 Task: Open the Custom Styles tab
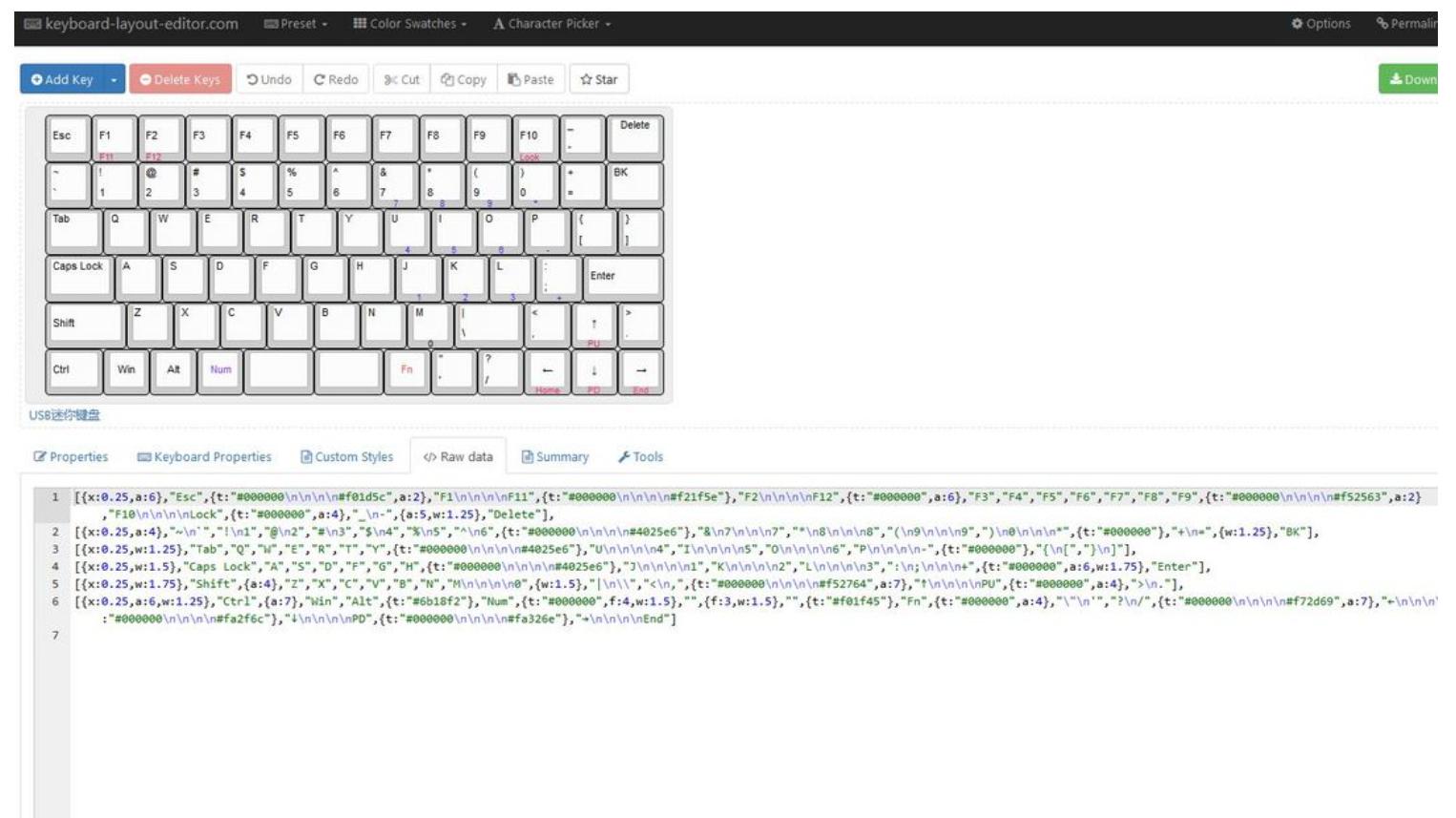pos(346,457)
